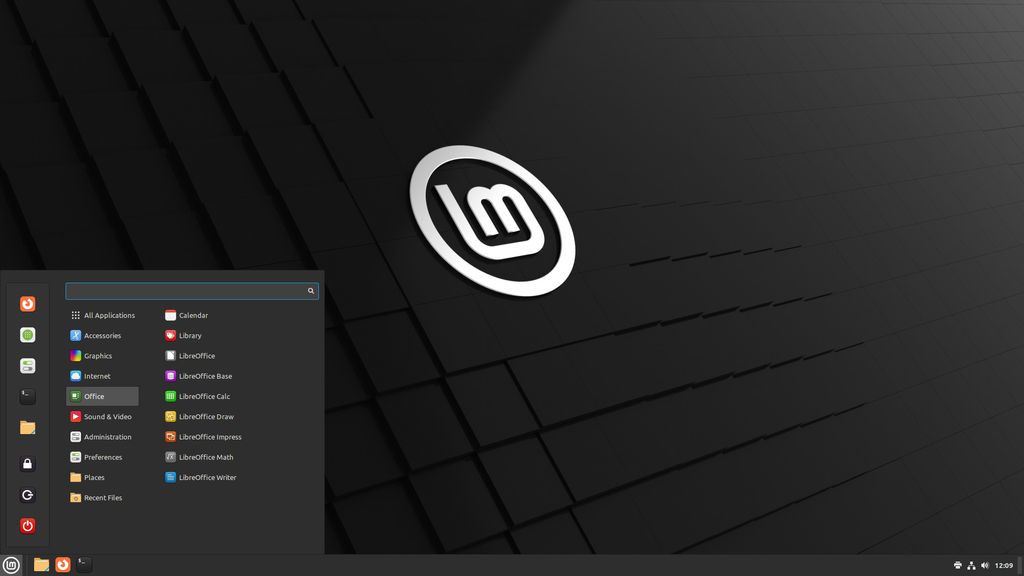This screenshot has width=1024, height=576.
Task: Open LibreOffice Base
Action: tap(204, 376)
